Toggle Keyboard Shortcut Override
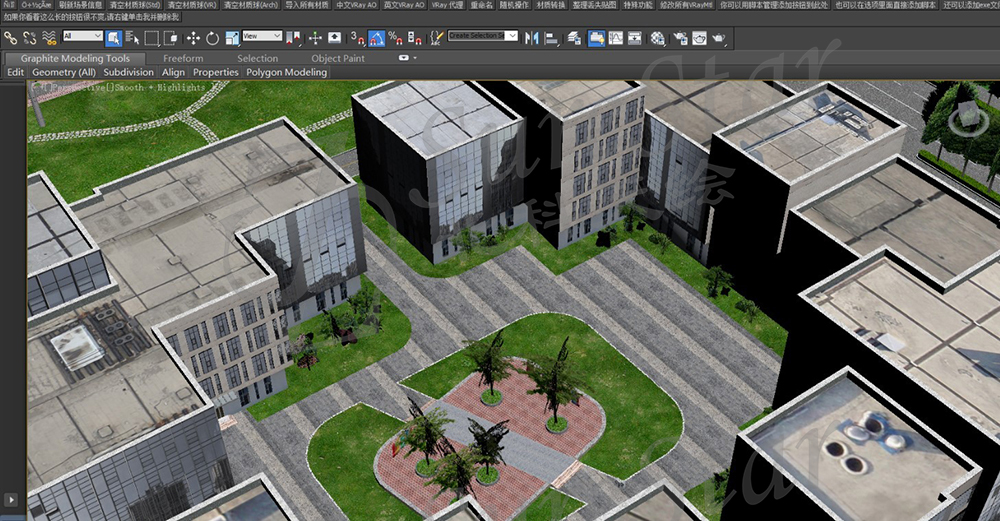 334,38
